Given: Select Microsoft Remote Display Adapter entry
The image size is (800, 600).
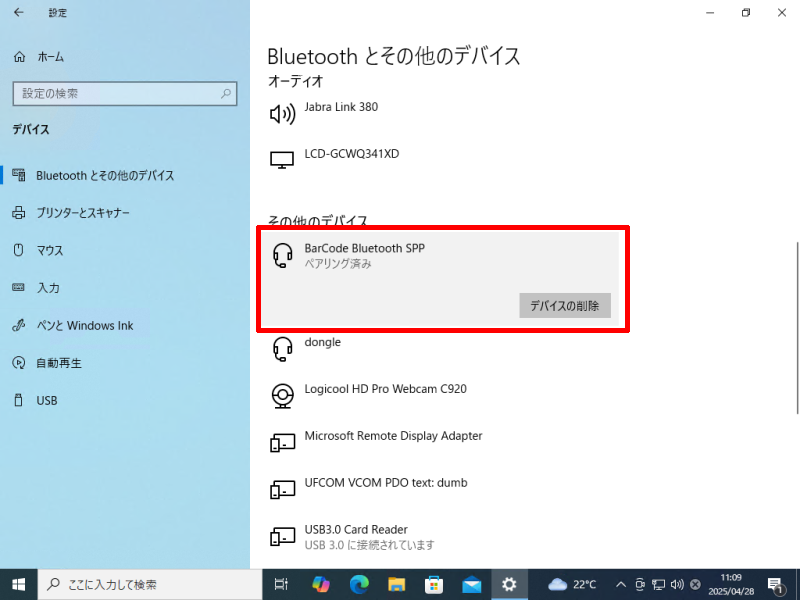Looking at the screenshot, I should click(x=393, y=436).
